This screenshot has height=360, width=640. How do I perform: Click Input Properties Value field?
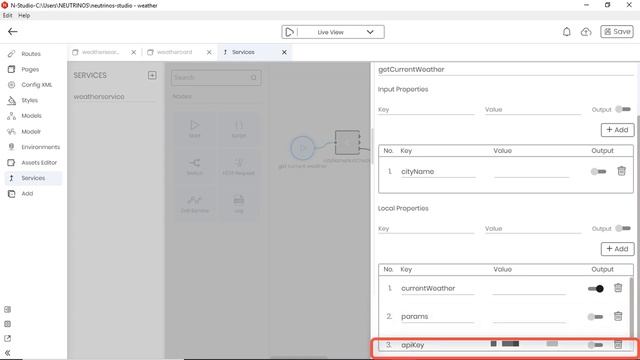tap(533, 109)
